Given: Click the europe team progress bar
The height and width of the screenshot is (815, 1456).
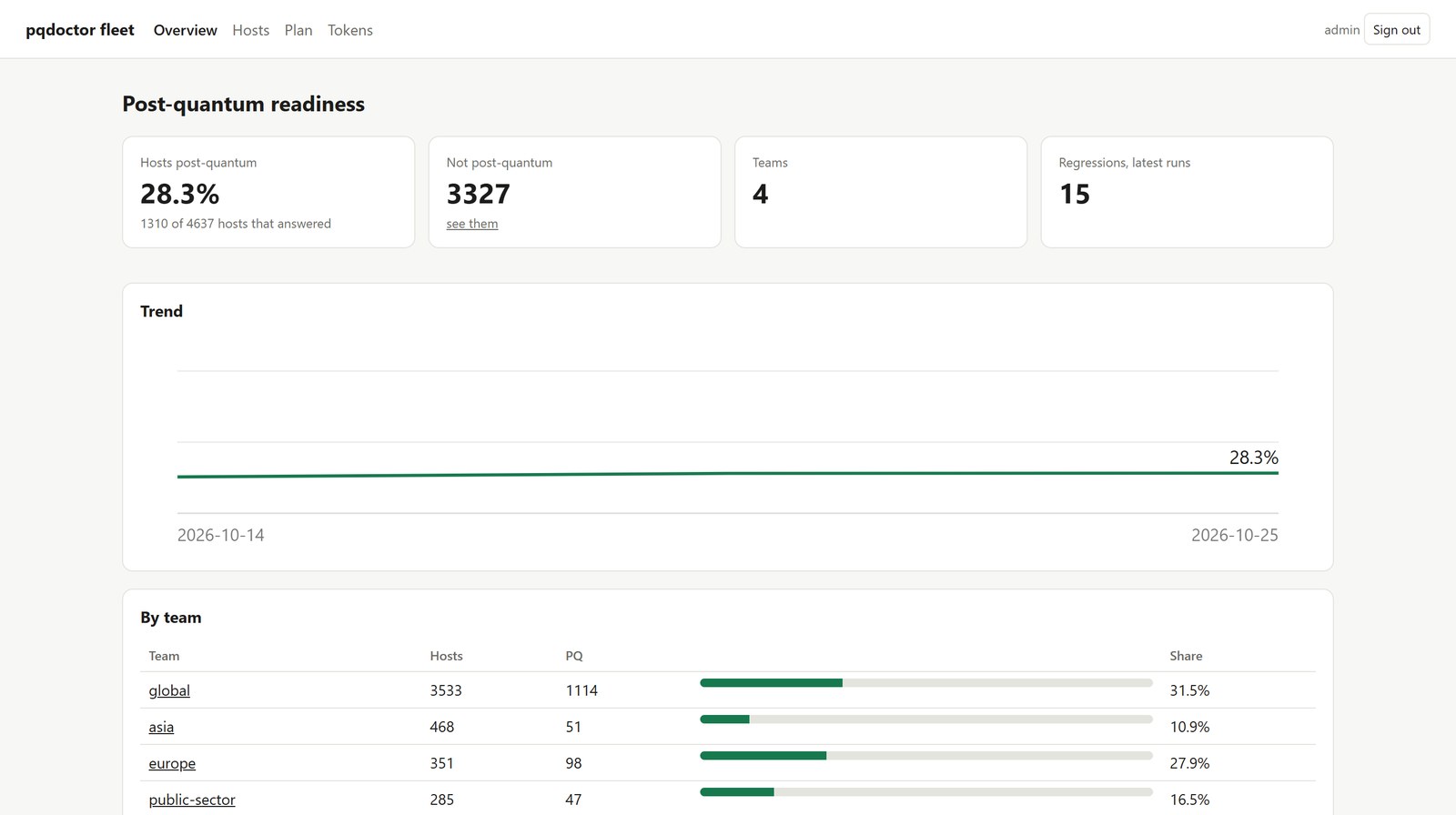Looking at the screenshot, I should (x=926, y=756).
